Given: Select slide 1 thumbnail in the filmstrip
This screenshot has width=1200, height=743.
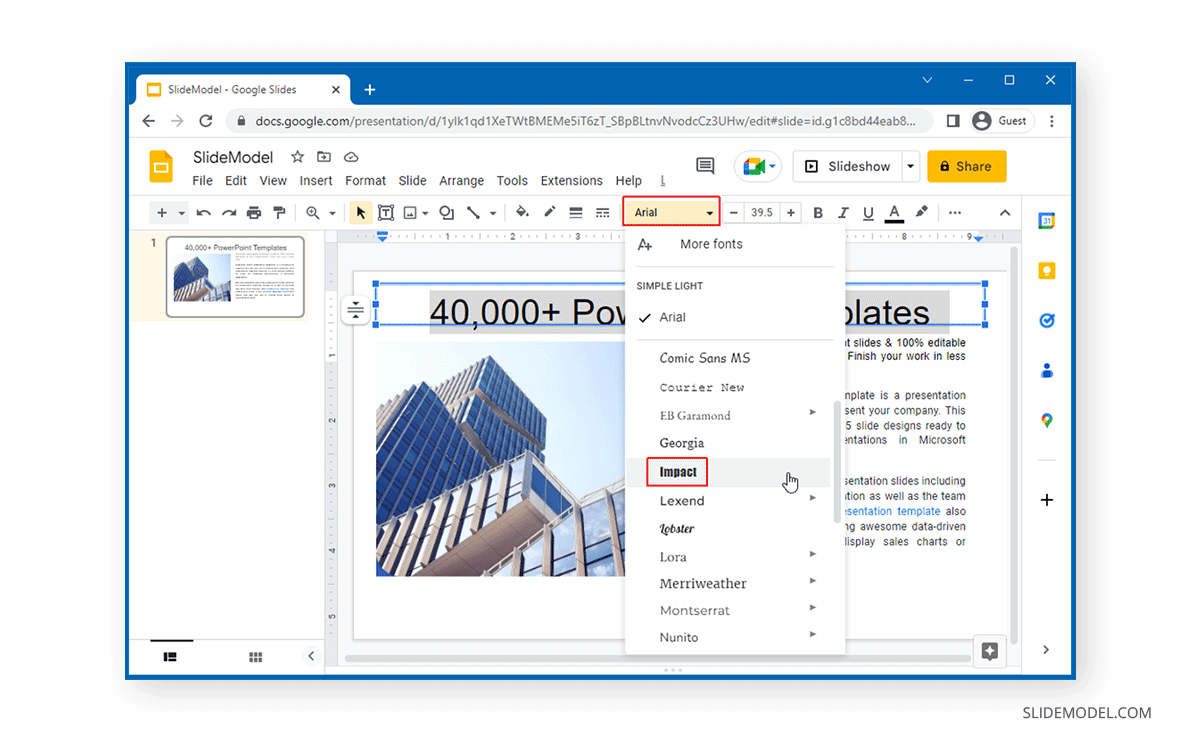Looking at the screenshot, I should click(x=235, y=277).
